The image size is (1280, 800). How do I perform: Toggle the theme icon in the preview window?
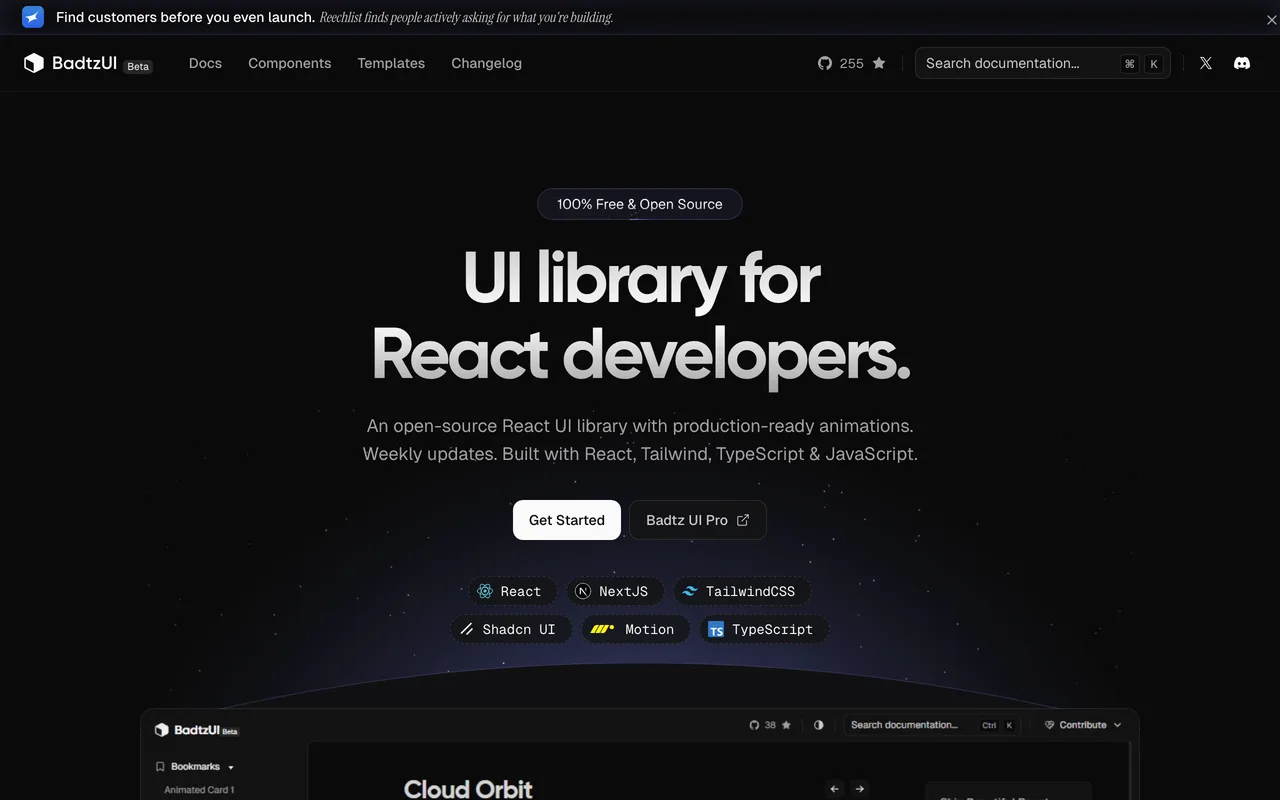pos(819,725)
